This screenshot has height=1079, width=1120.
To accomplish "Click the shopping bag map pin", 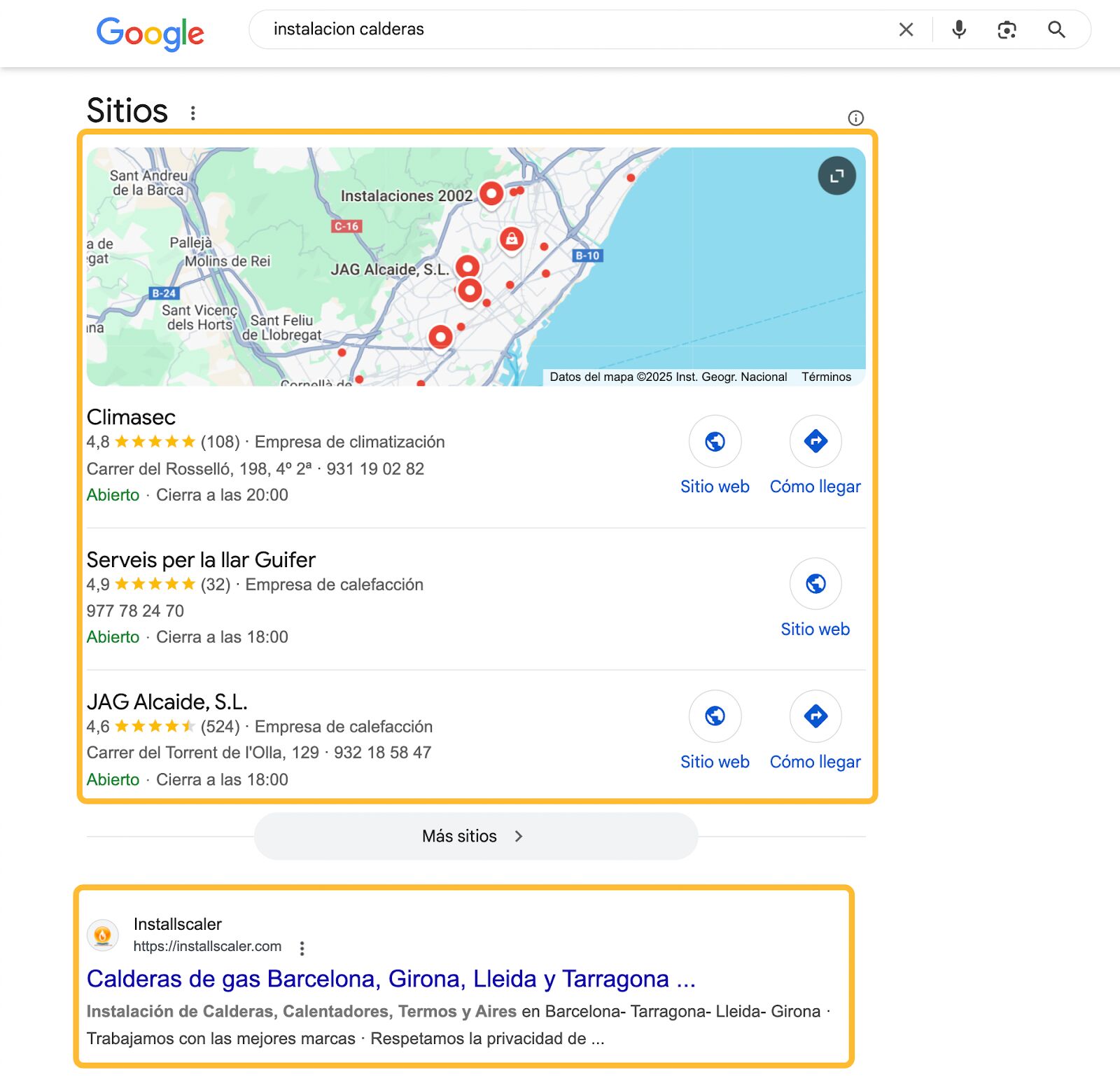I will coord(512,240).
